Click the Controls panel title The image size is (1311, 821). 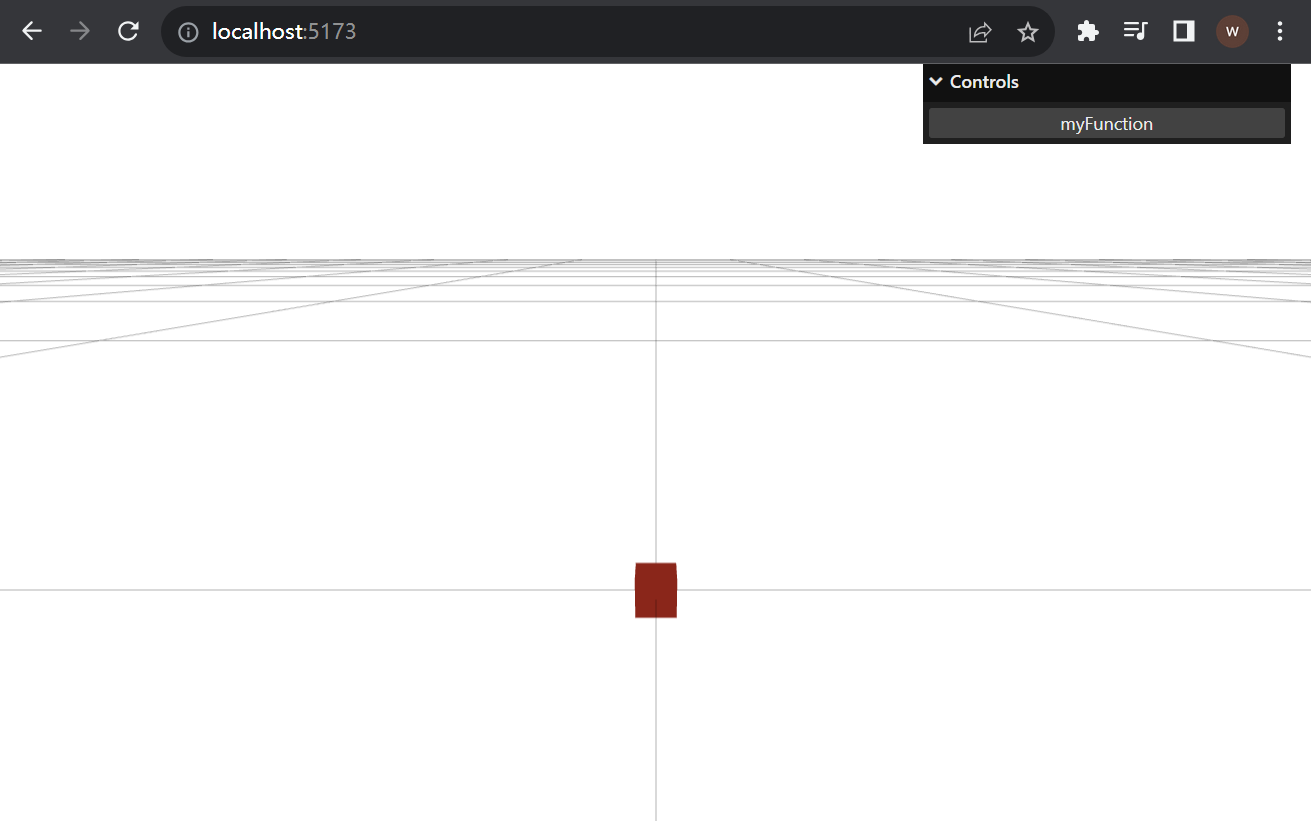(x=984, y=82)
